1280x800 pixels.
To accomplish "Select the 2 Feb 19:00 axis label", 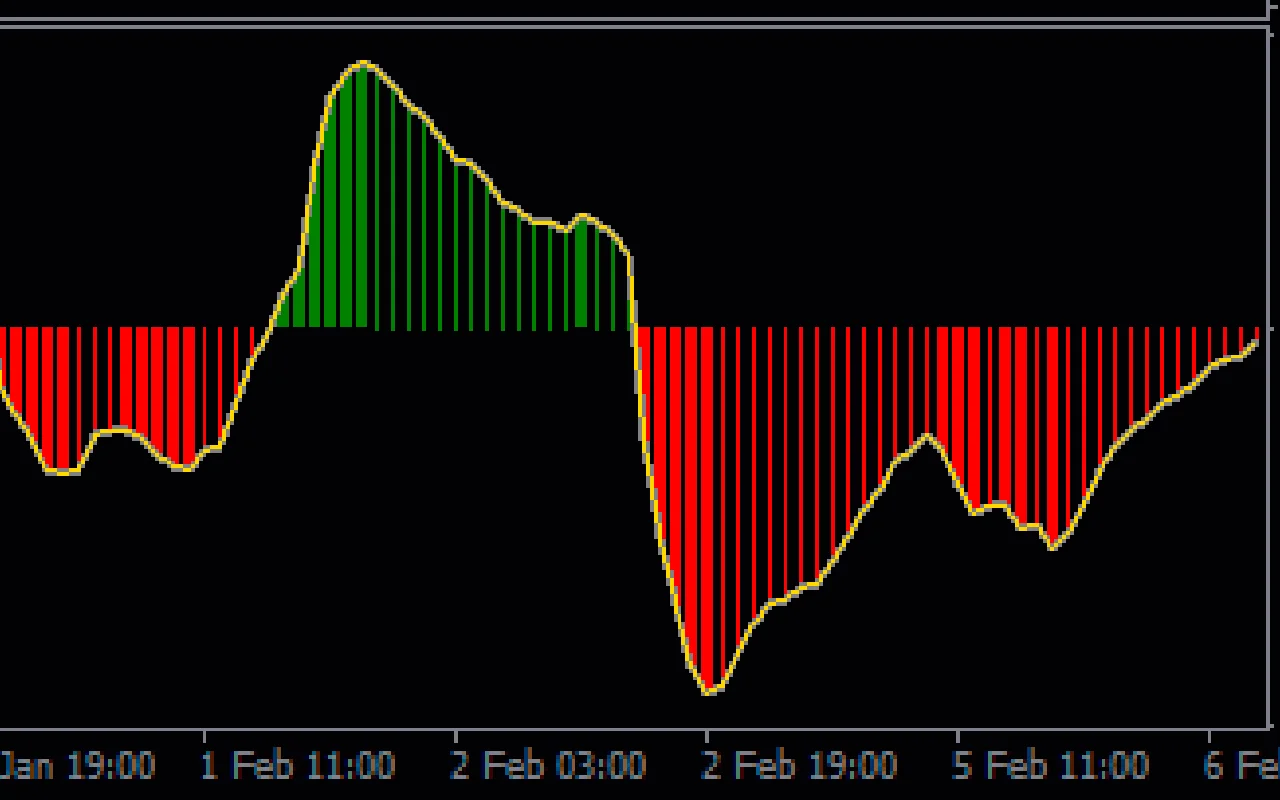I will 800,766.
